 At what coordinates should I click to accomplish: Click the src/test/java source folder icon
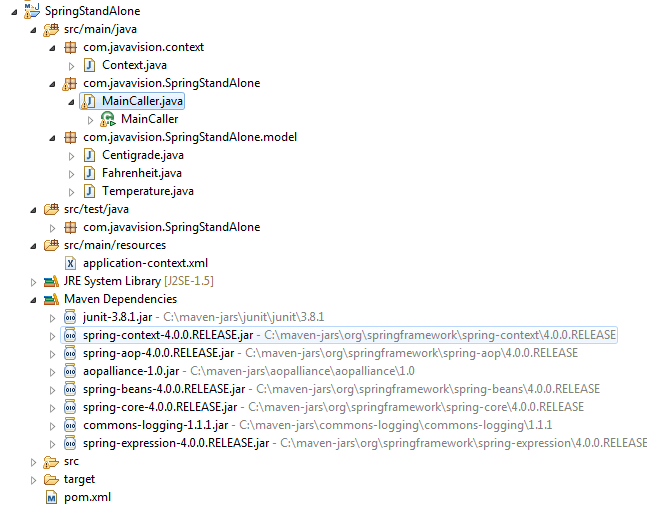tap(51, 209)
